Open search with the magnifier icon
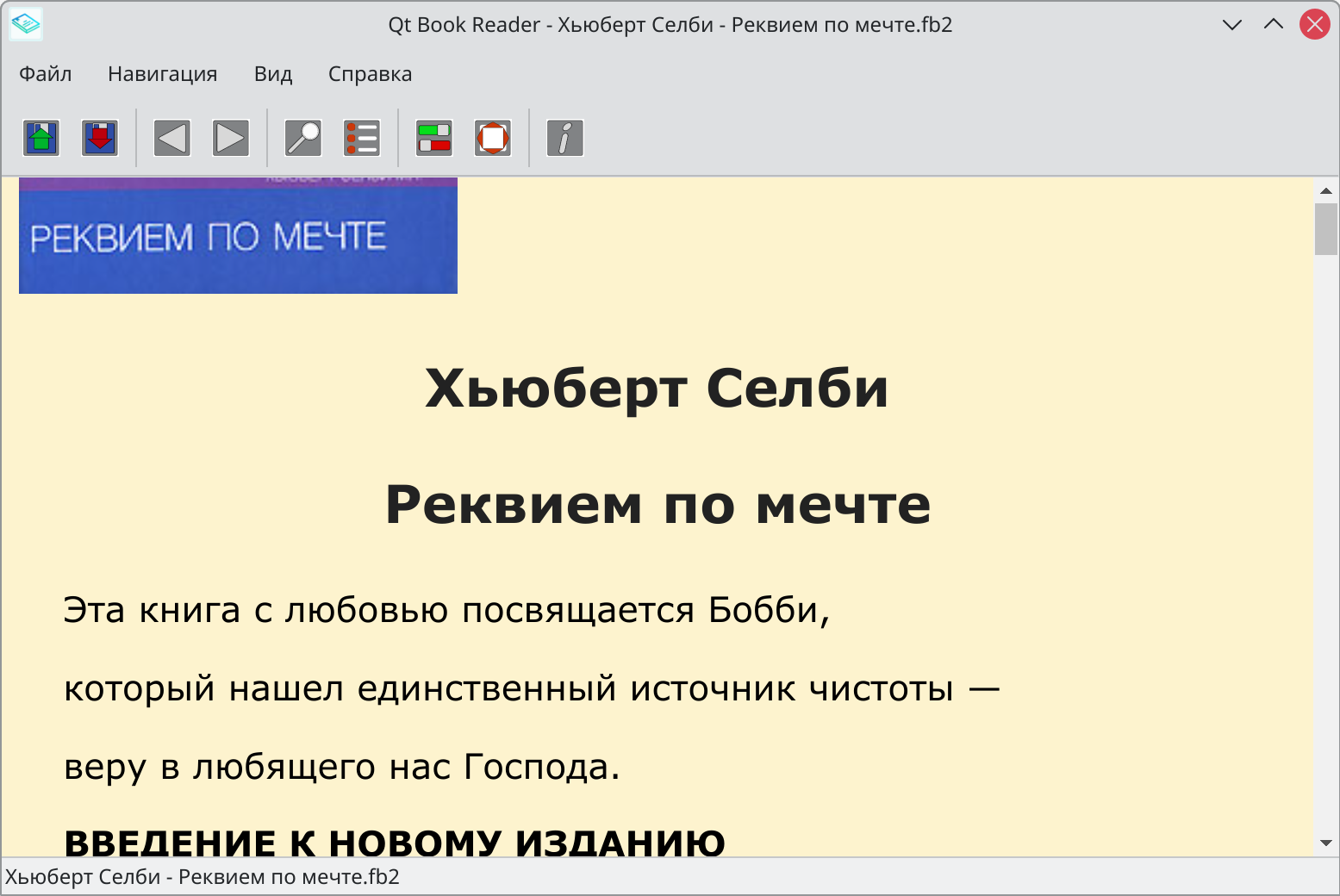1340x896 pixels. click(x=303, y=138)
